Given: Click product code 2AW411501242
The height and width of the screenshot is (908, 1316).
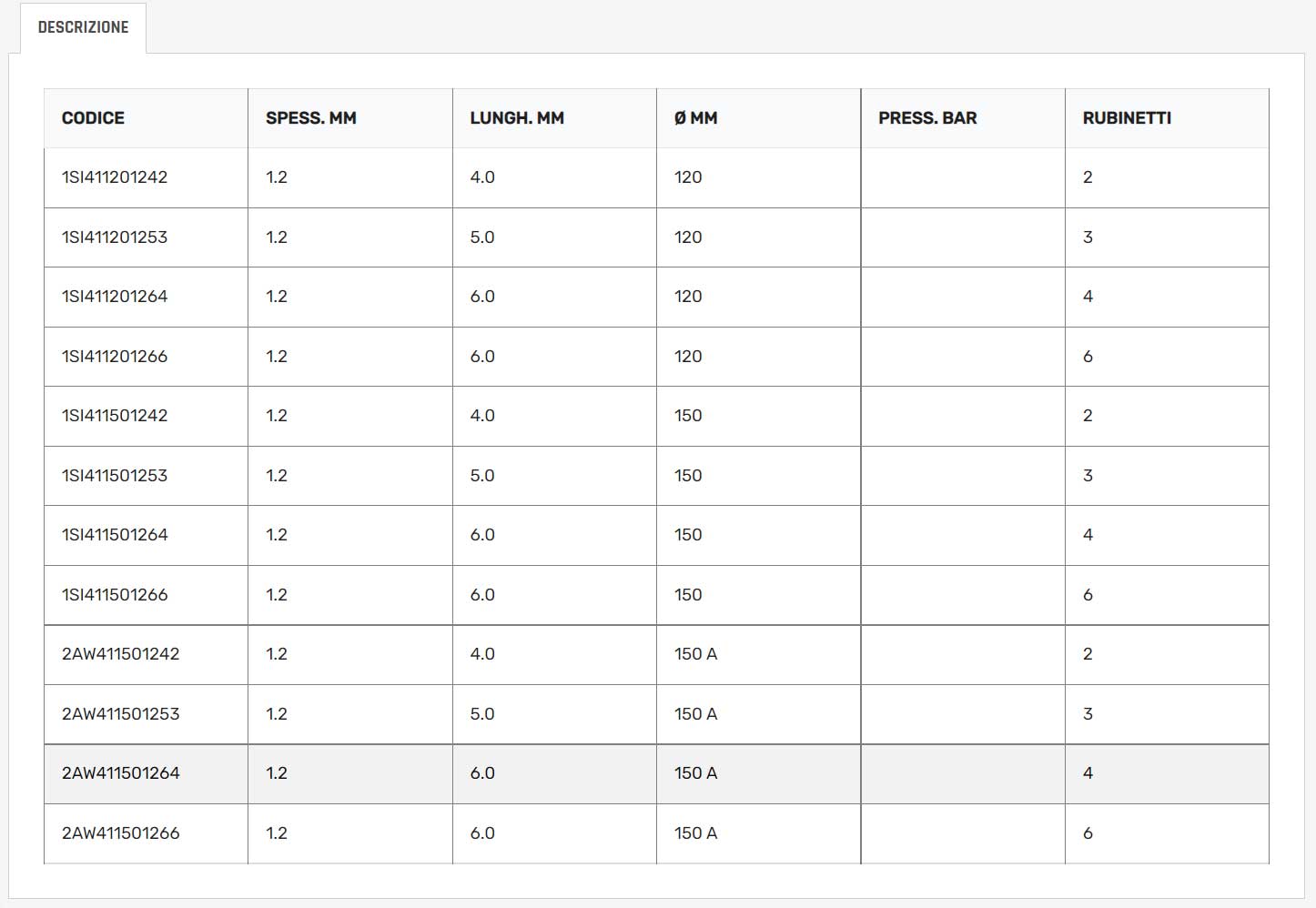Looking at the screenshot, I should [x=120, y=654].
